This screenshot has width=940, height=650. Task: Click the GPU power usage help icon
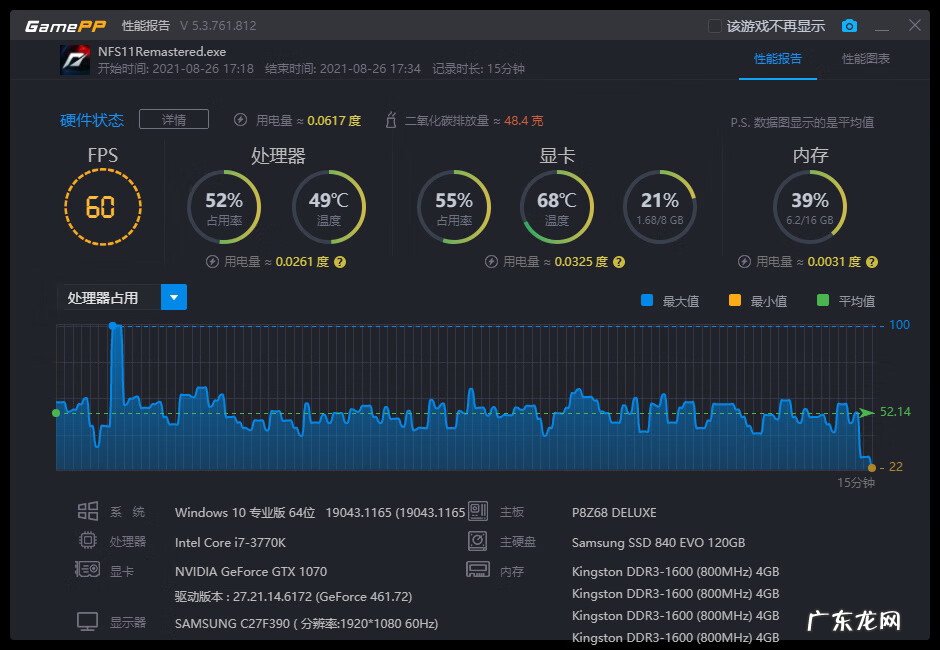coord(619,262)
